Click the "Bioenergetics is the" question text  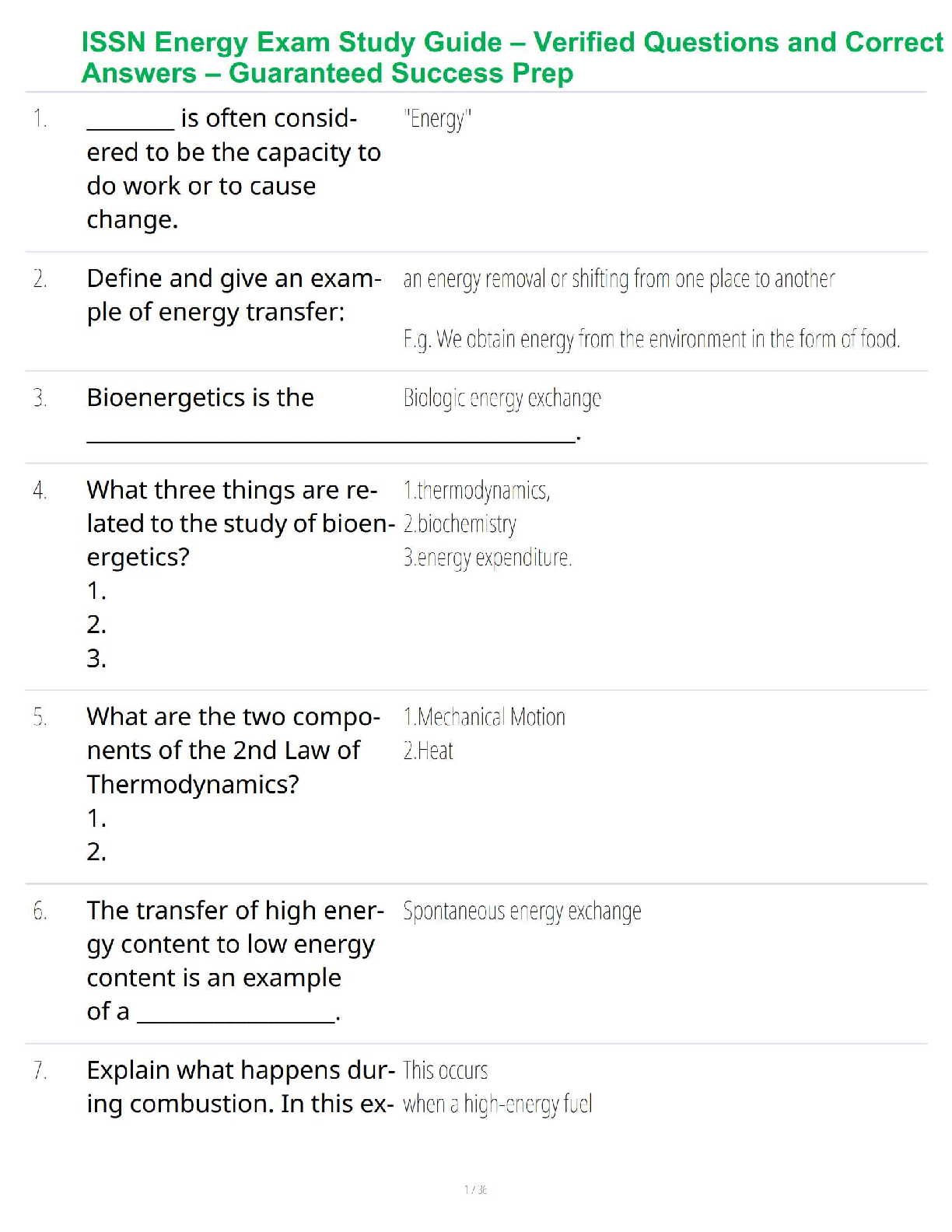coord(201,397)
